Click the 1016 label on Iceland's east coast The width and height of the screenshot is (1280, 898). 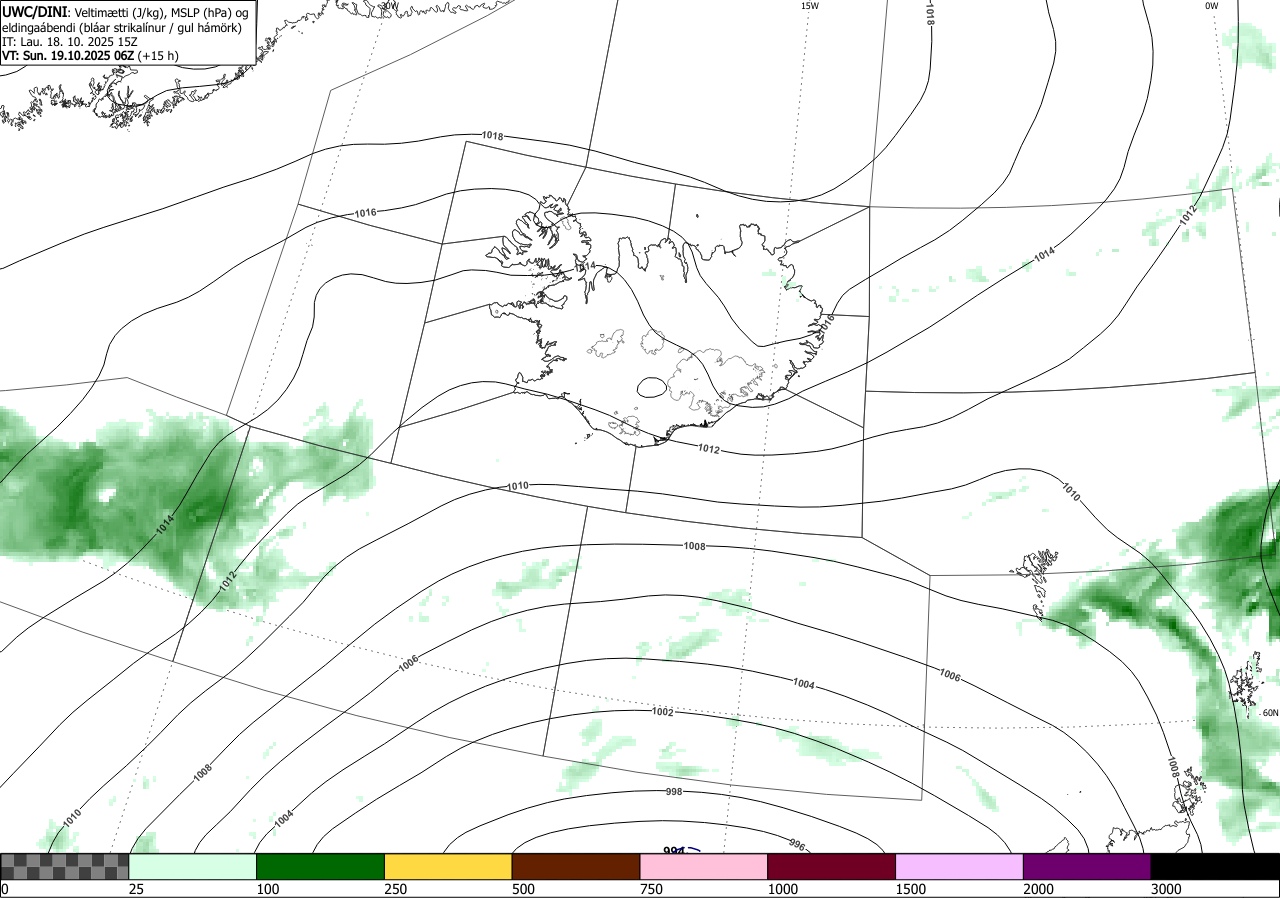(x=826, y=324)
